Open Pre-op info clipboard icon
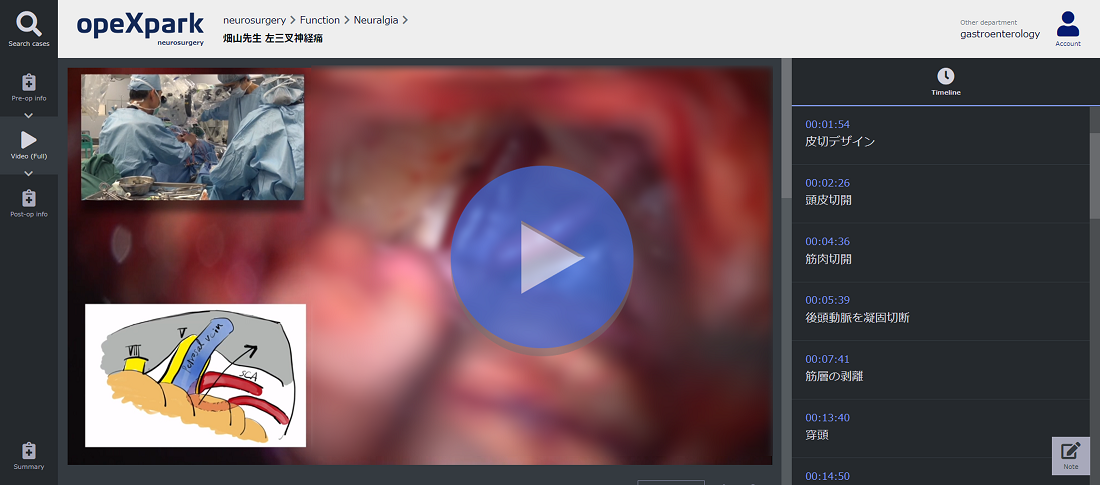The height and width of the screenshot is (485, 1100). 29,82
